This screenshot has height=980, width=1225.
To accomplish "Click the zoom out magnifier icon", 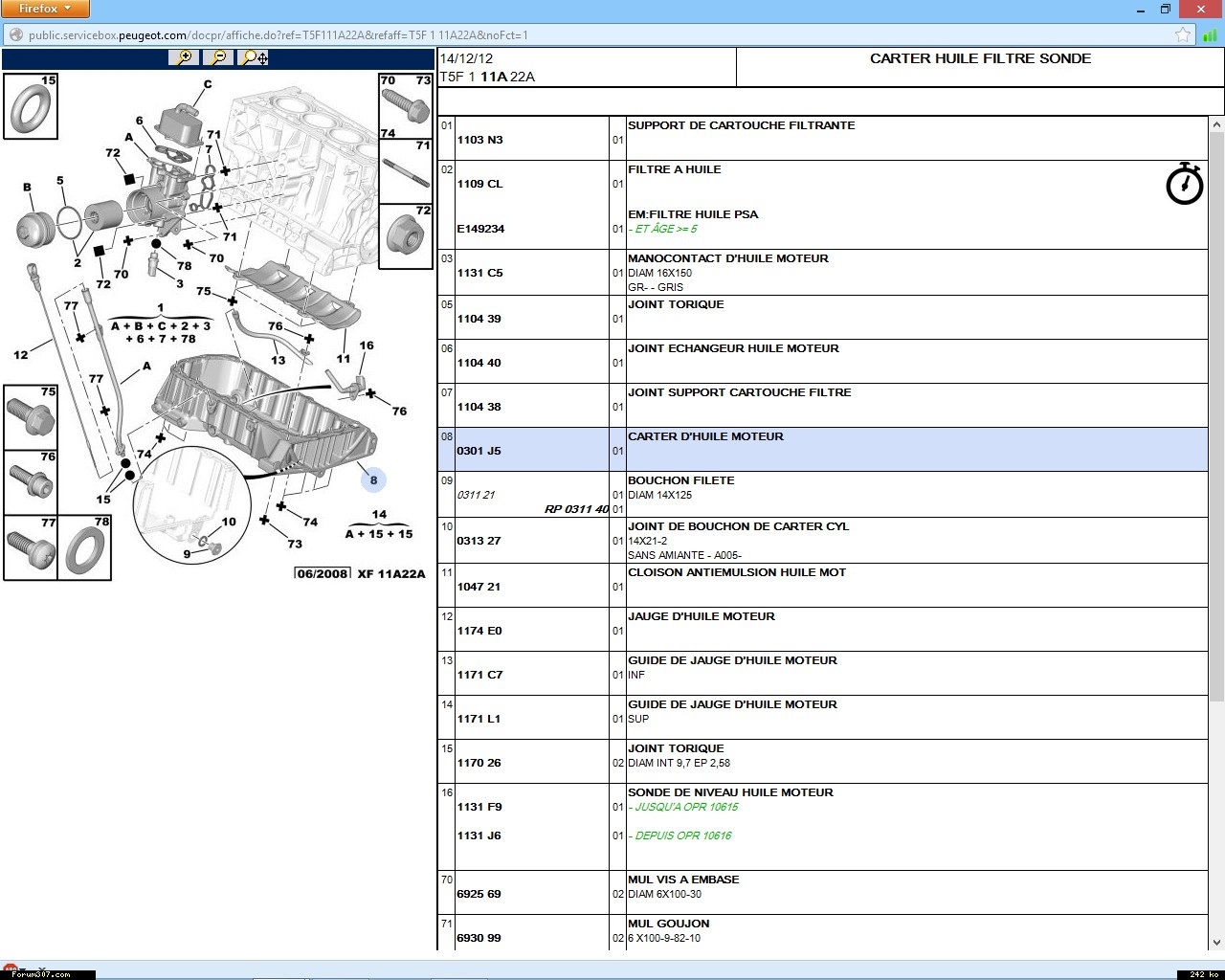I will (218, 57).
